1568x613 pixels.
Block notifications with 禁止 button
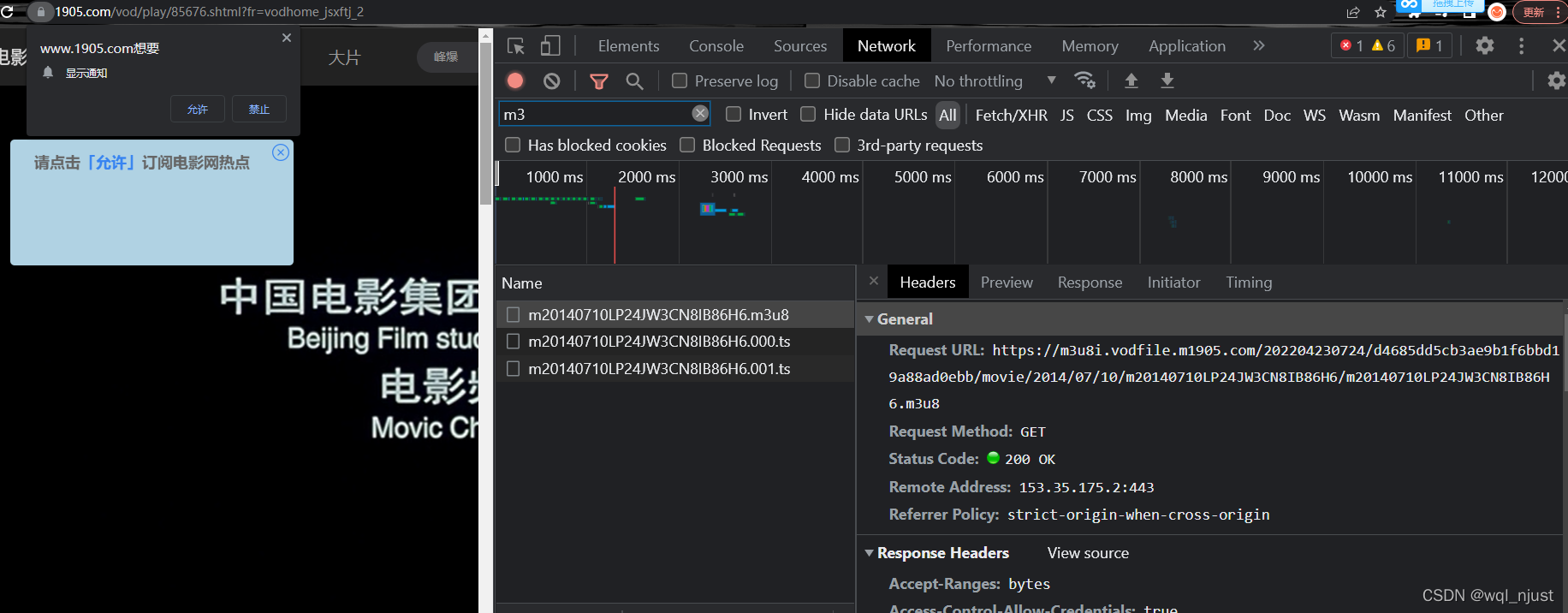pyautogui.click(x=259, y=109)
